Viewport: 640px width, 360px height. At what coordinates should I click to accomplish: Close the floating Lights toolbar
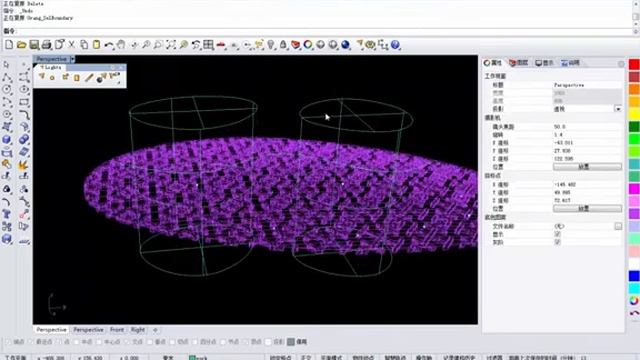(x=121, y=67)
